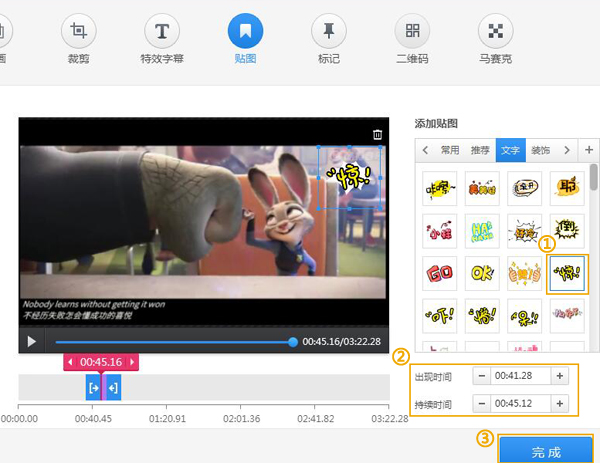Switch to the 推荐 sticker tab
600x463 pixels.
tap(480, 150)
